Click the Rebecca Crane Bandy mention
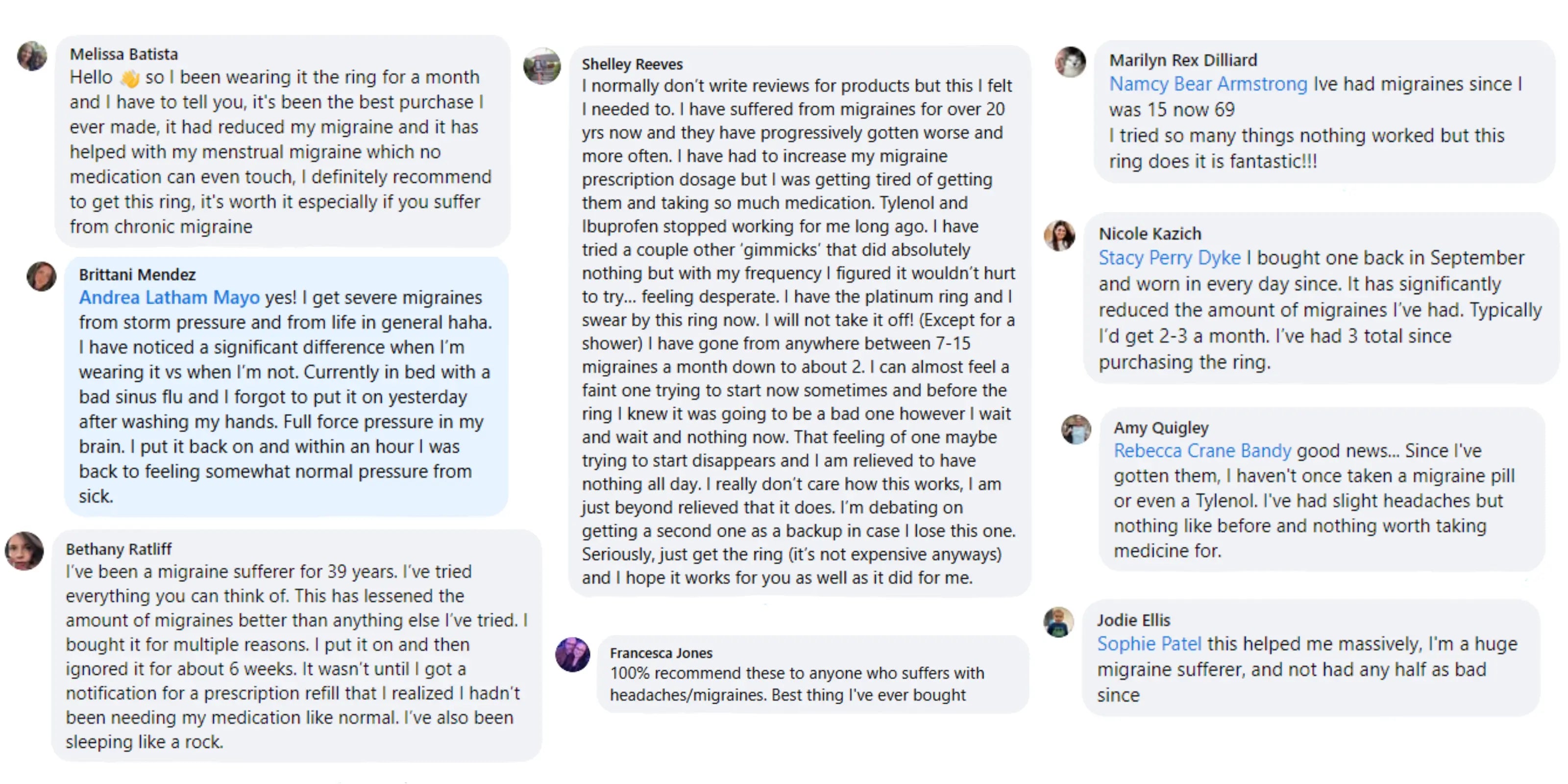Screen dimensions: 1568x784 pyautogui.click(x=1202, y=451)
